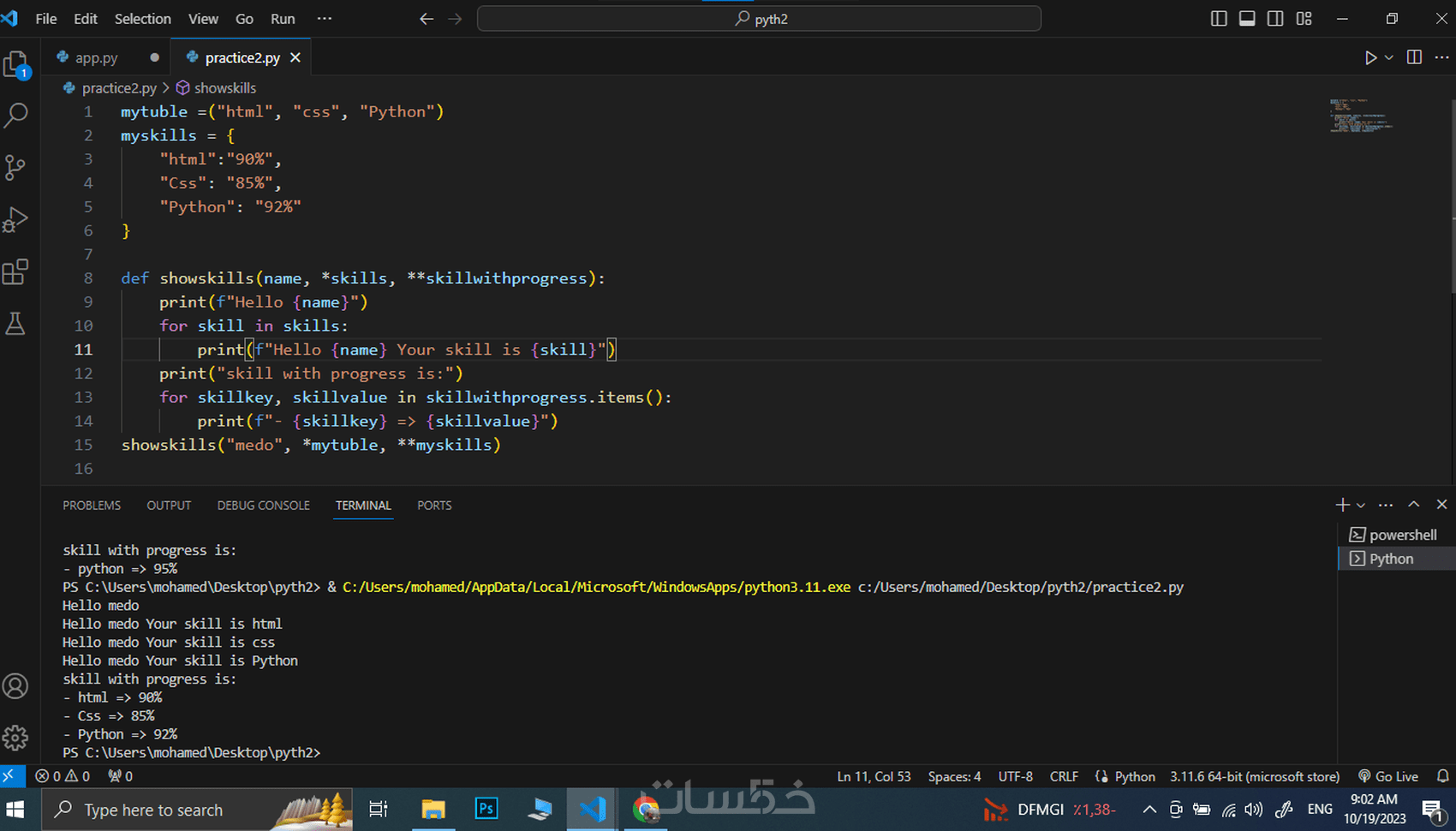Open the Search view in activity bar

[x=16, y=116]
